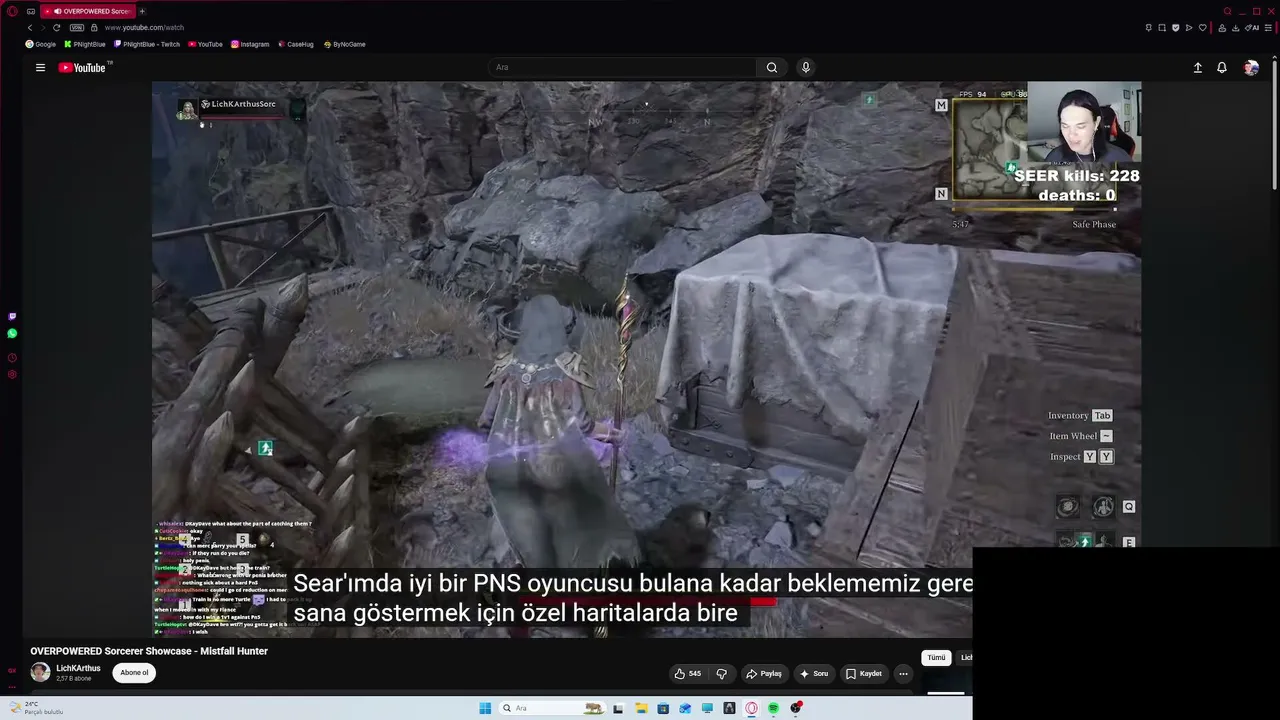Toggle the Opera ad blocker shield

pos(1175,28)
